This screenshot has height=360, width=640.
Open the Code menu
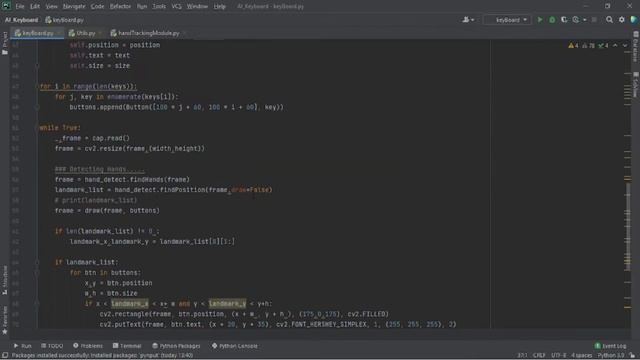(97, 6)
